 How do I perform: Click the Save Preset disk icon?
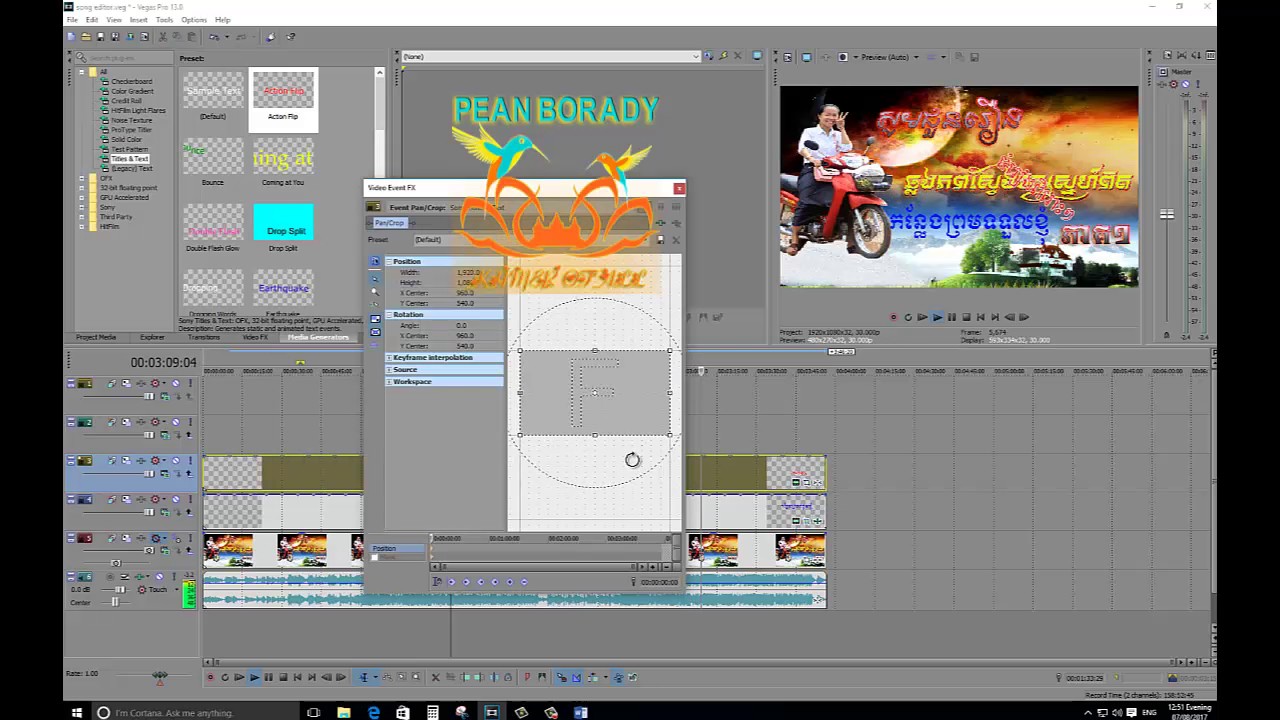point(660,240)
